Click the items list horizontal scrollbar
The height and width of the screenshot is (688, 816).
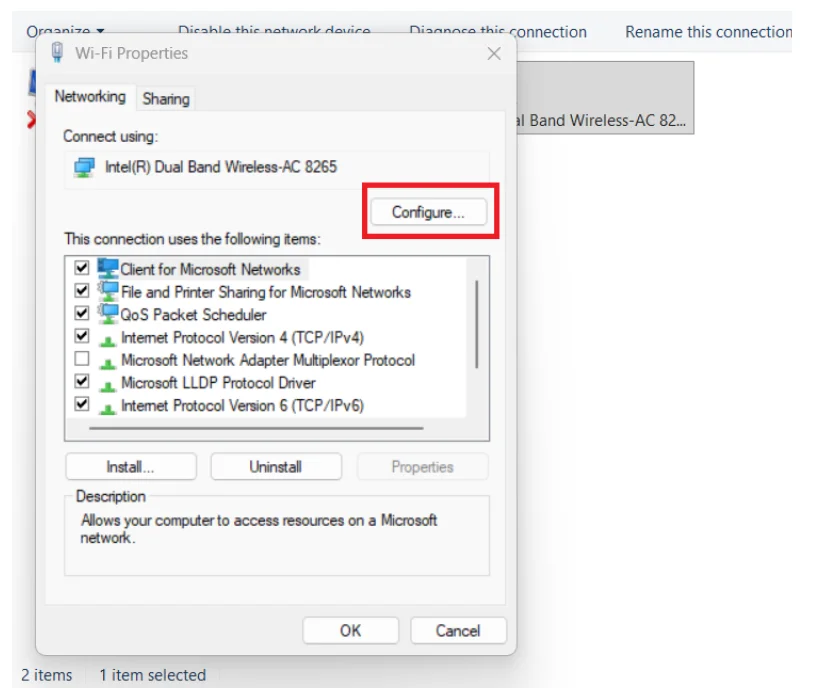click(256, 428)
